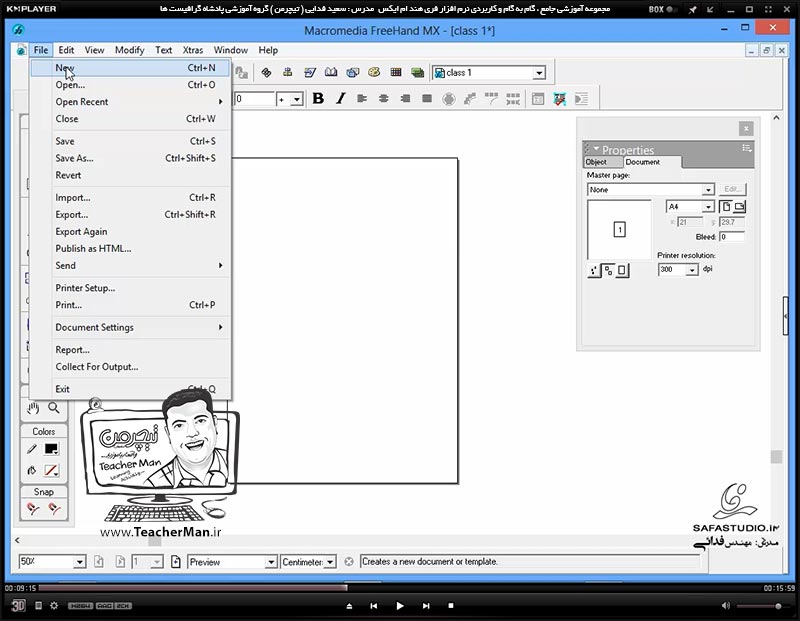Click the Object panel icon beside Library
The width and height of the screenshot is (800, 621).
click(x=353, y=72)
